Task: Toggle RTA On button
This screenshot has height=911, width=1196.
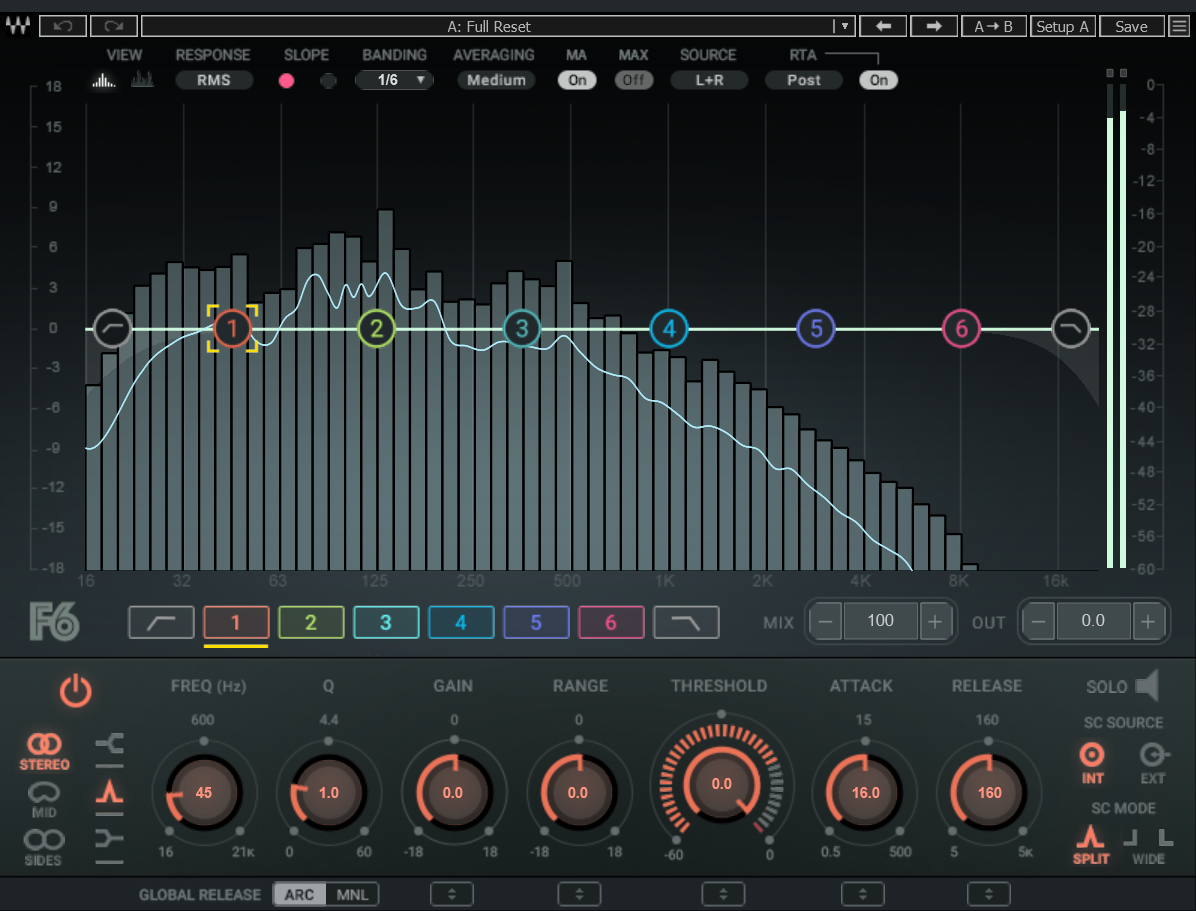Action: coord(879,80)
